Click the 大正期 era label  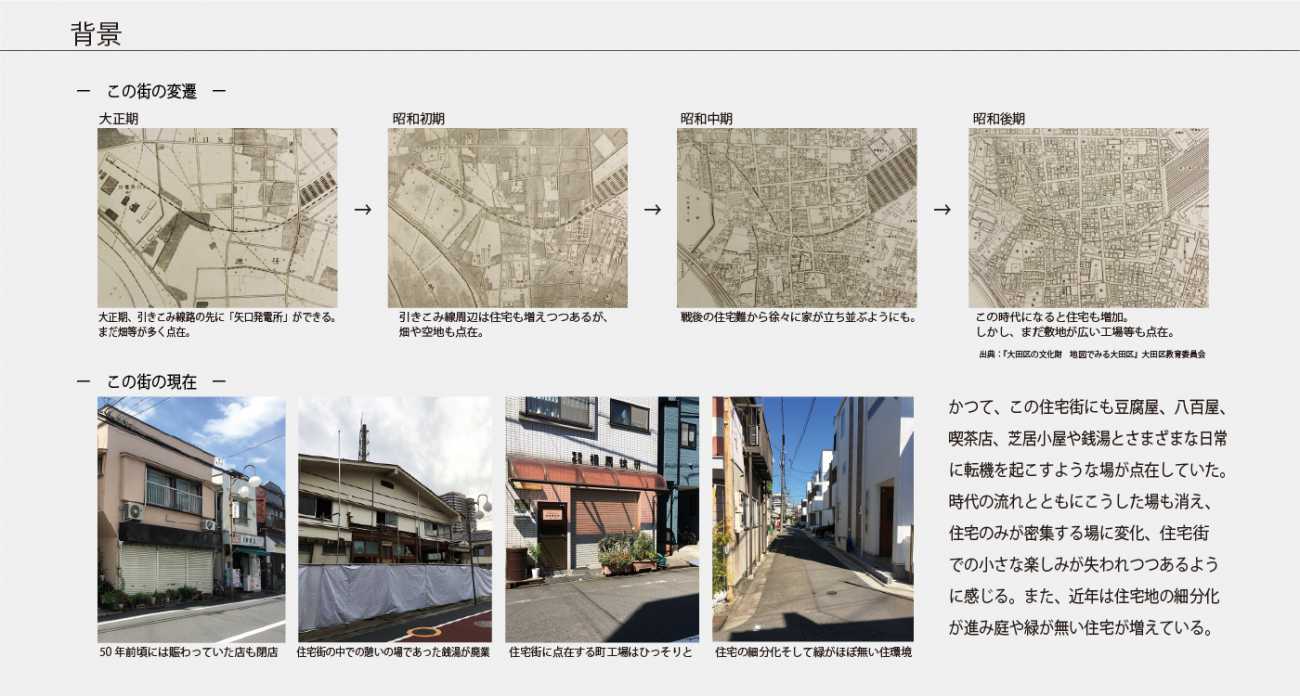tap(118, 118)
